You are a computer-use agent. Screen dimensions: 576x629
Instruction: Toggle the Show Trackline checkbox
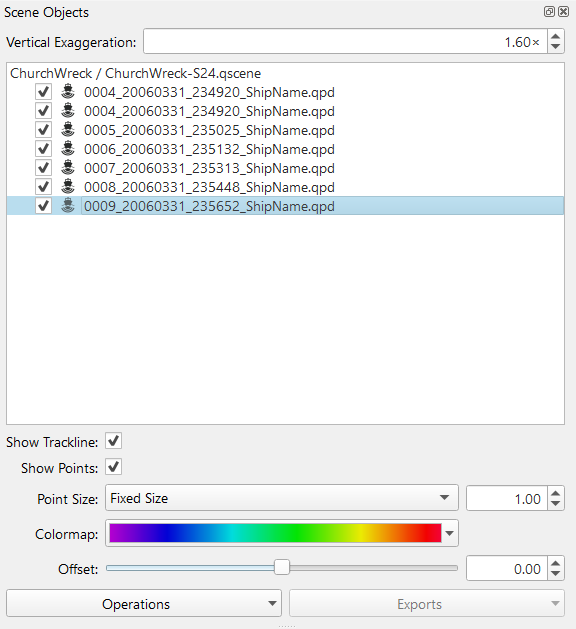(114, 441)
